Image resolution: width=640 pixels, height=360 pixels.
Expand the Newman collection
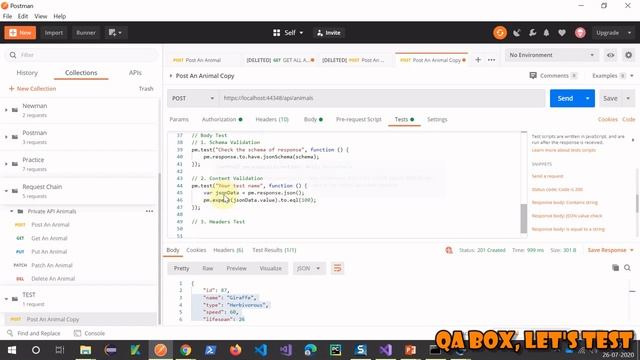(6, 110)
